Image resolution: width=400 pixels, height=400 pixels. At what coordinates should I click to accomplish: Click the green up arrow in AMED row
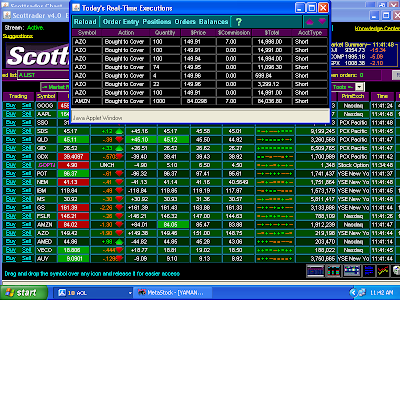[119, 242]
